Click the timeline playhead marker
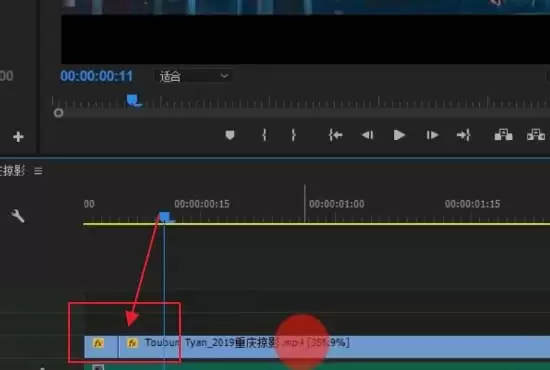Viewport: 550px width, 370px height. 165,217
